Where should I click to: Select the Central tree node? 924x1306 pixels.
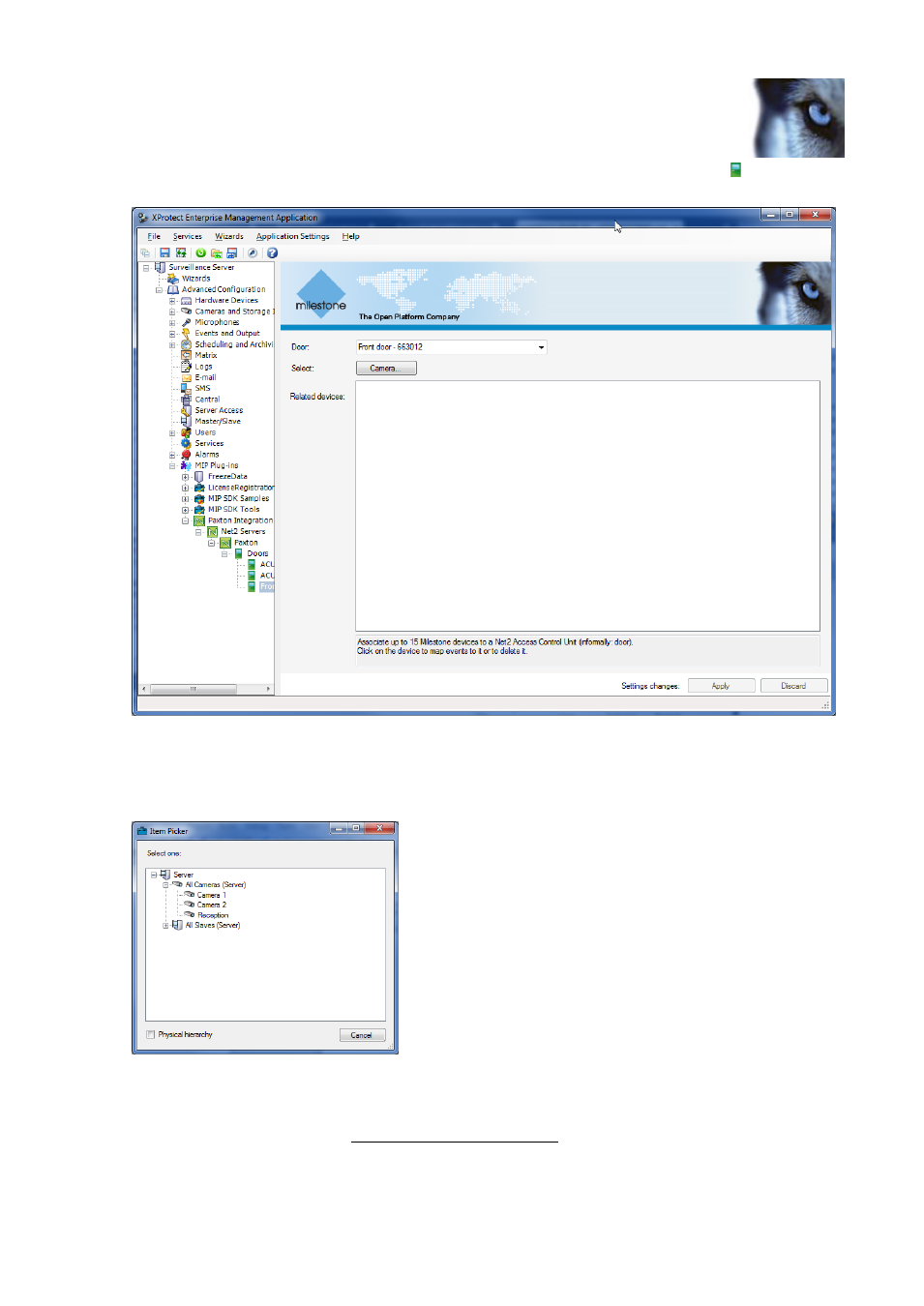[207, 400]
